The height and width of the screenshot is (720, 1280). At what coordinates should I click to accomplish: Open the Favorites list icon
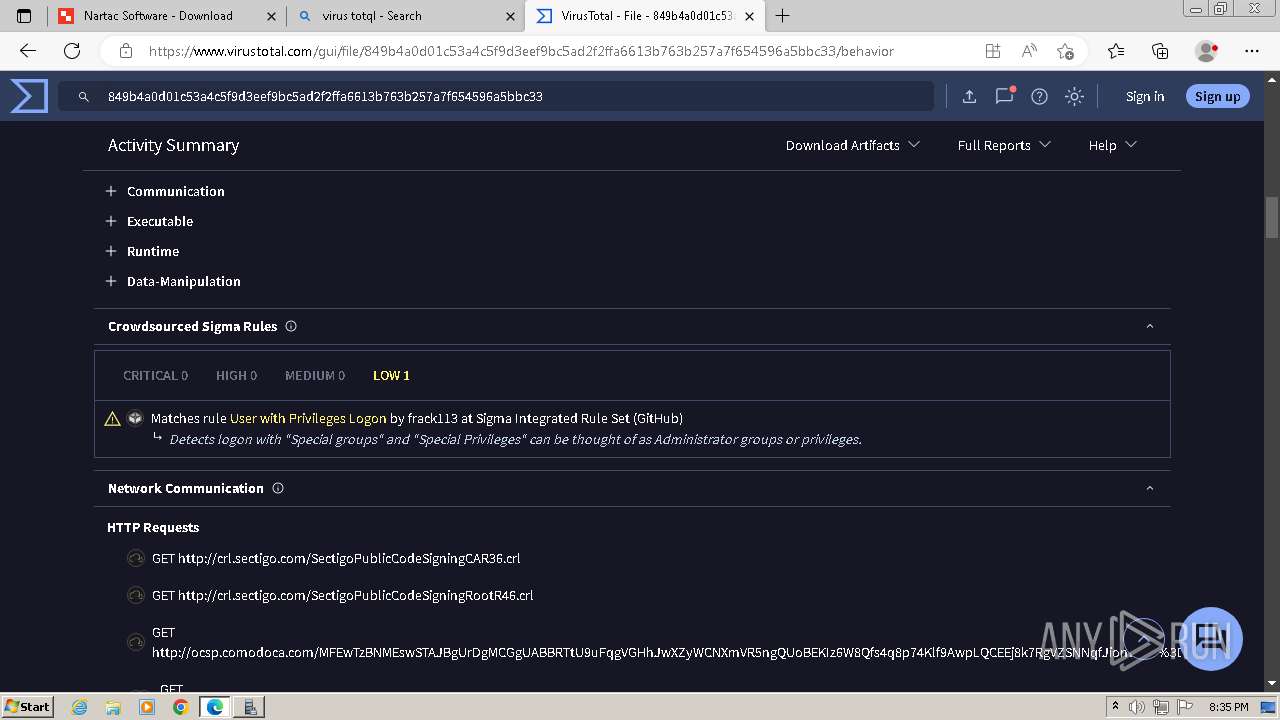1116,51
